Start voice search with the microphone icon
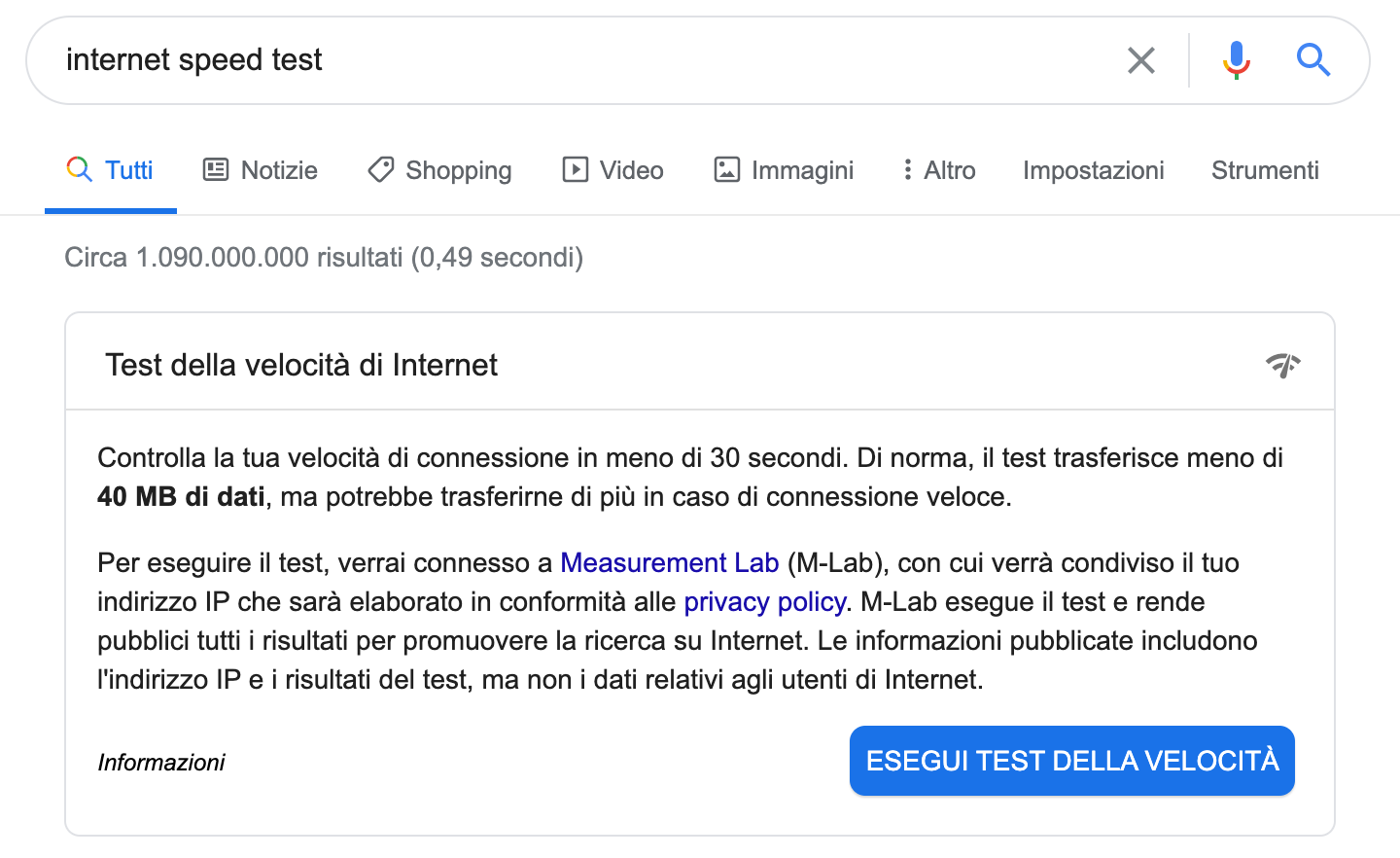 (x=1236, y=60)
